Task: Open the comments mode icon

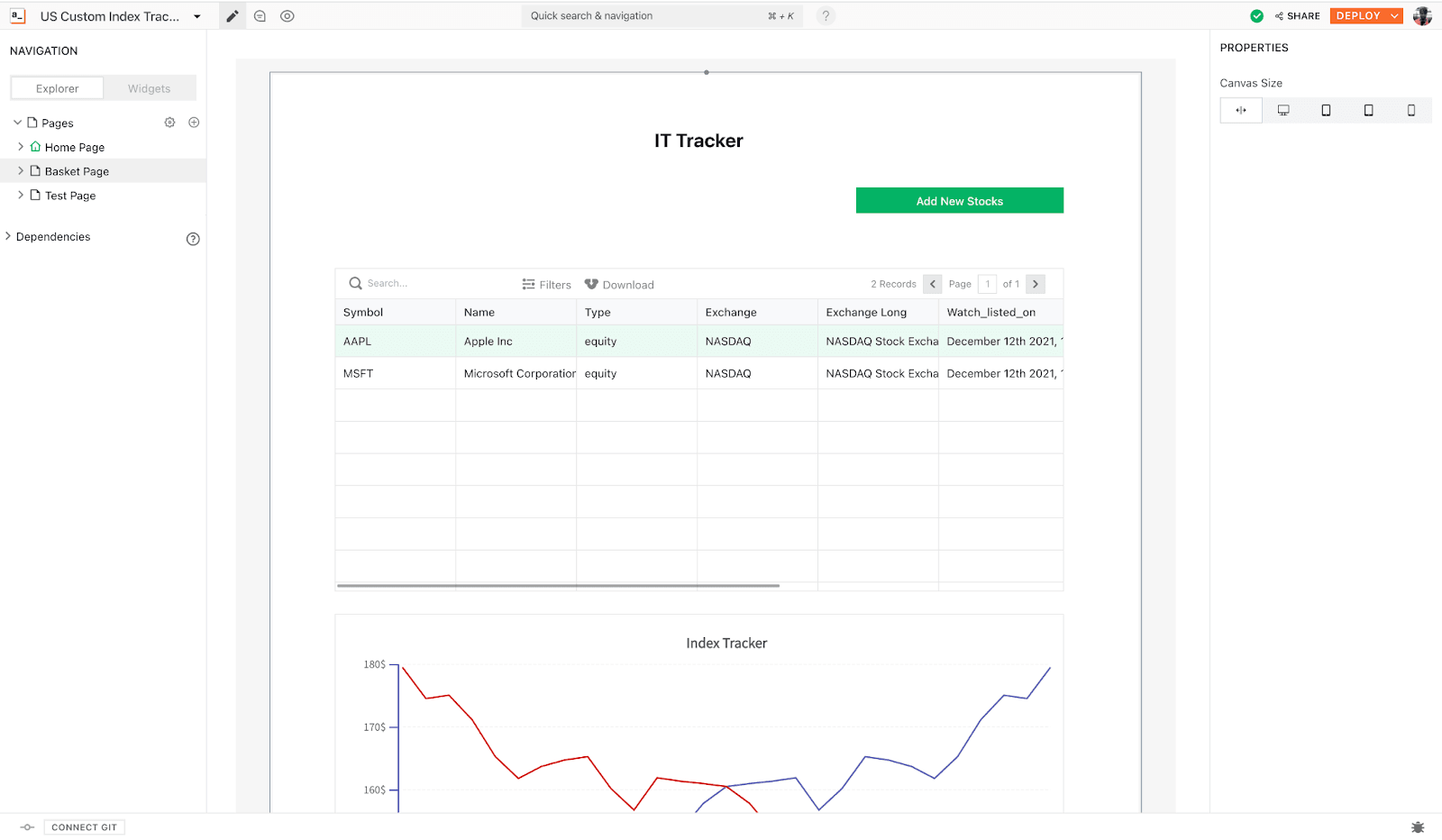Action: (x=260, y=16)
